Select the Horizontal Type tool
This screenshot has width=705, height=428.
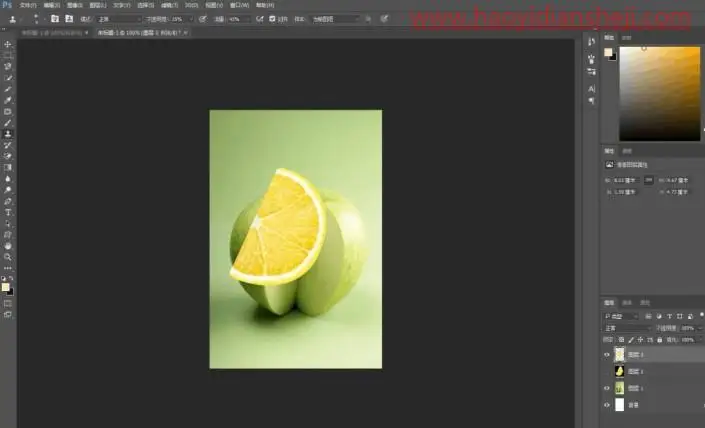pos(8,213)
